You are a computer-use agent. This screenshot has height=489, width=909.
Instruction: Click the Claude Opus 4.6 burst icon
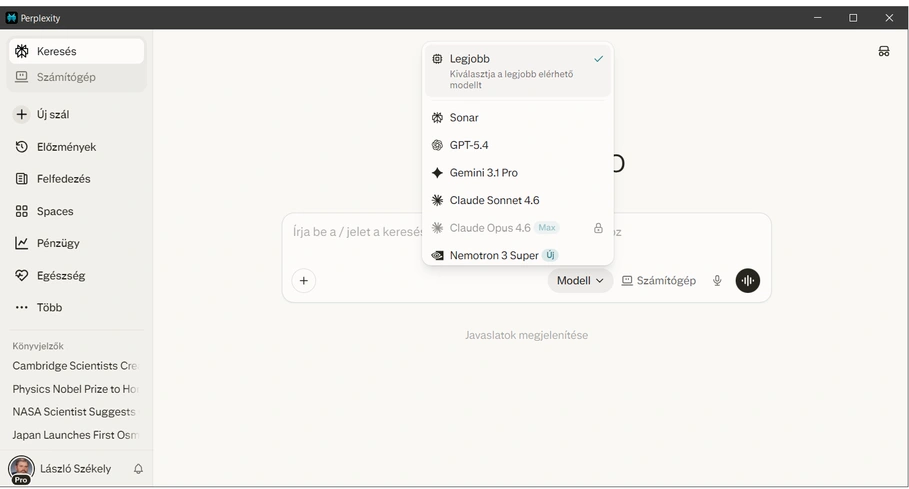[438, 228]
